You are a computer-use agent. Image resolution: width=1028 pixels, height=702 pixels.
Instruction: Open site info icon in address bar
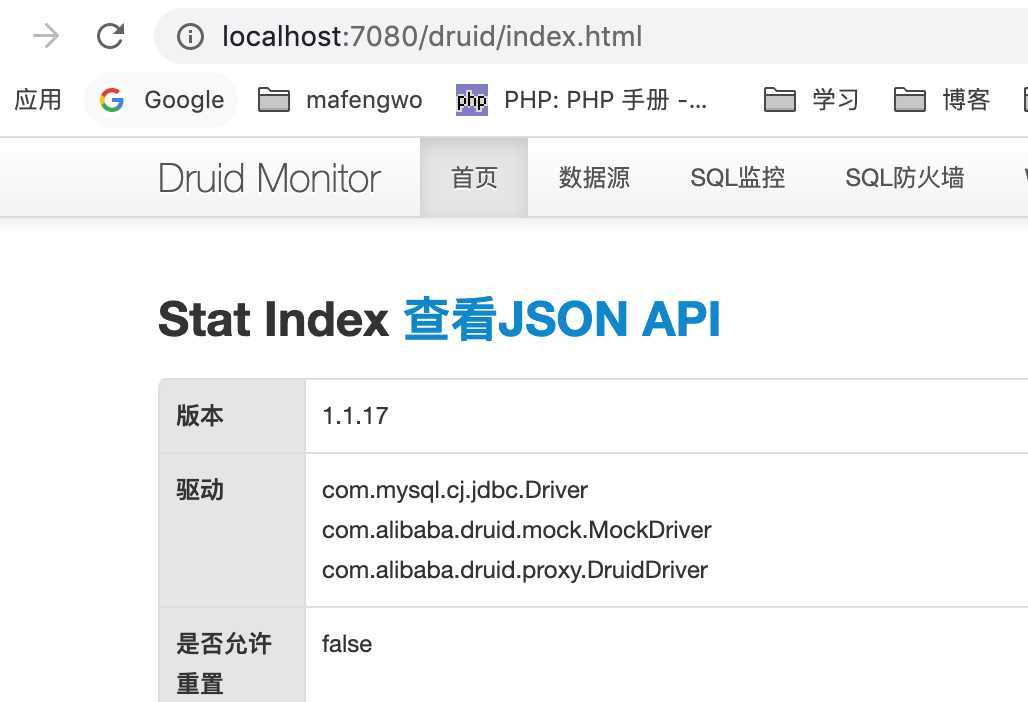point(190,36)
